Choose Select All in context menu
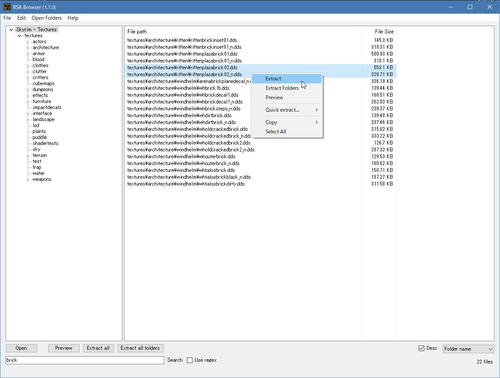 pyautogui.click(x=287, y=132)
